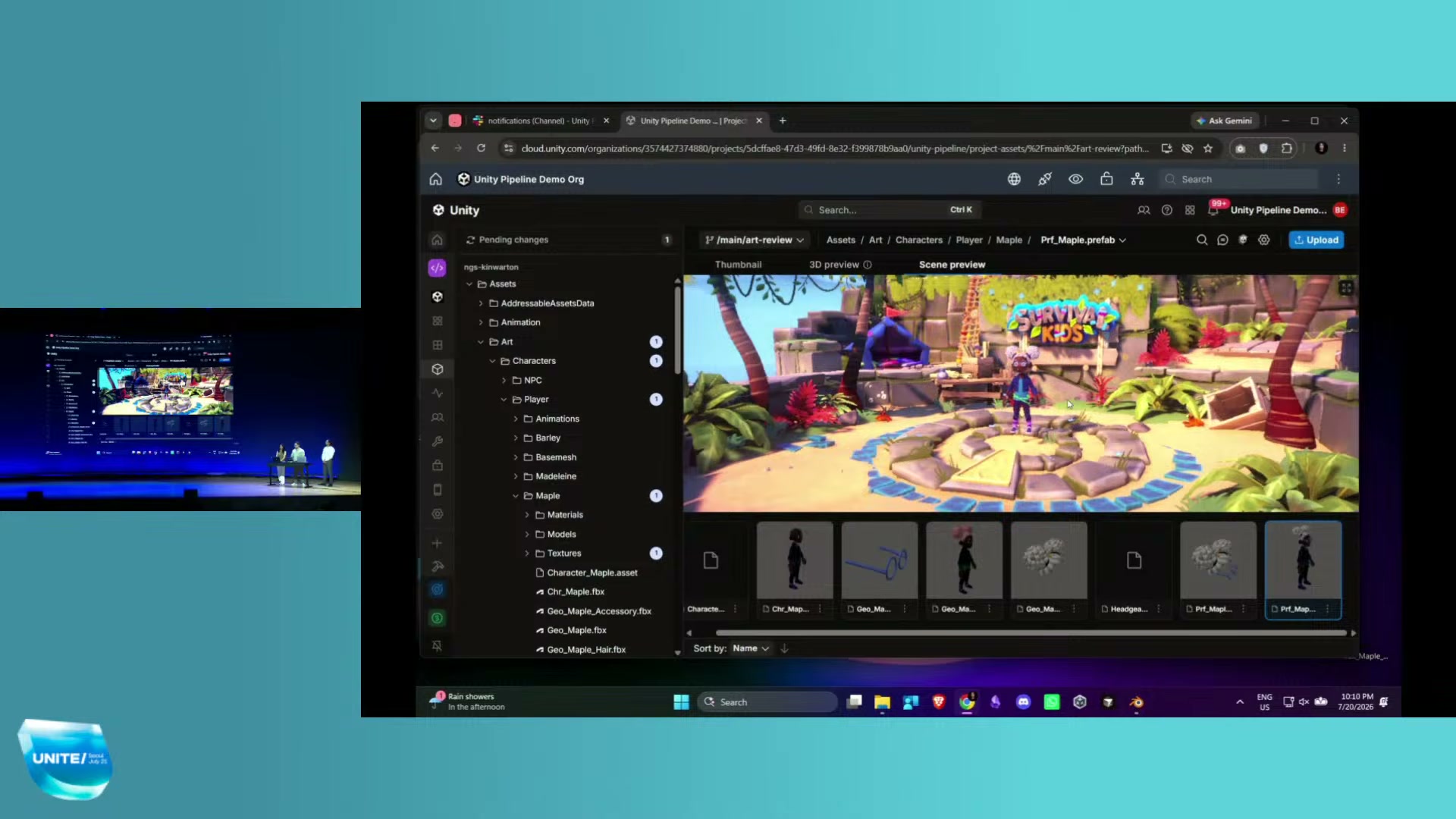Screen dimensions: 1456x819
Task: Go to Player in breadcrumb
Action: [x=969, y=240]
